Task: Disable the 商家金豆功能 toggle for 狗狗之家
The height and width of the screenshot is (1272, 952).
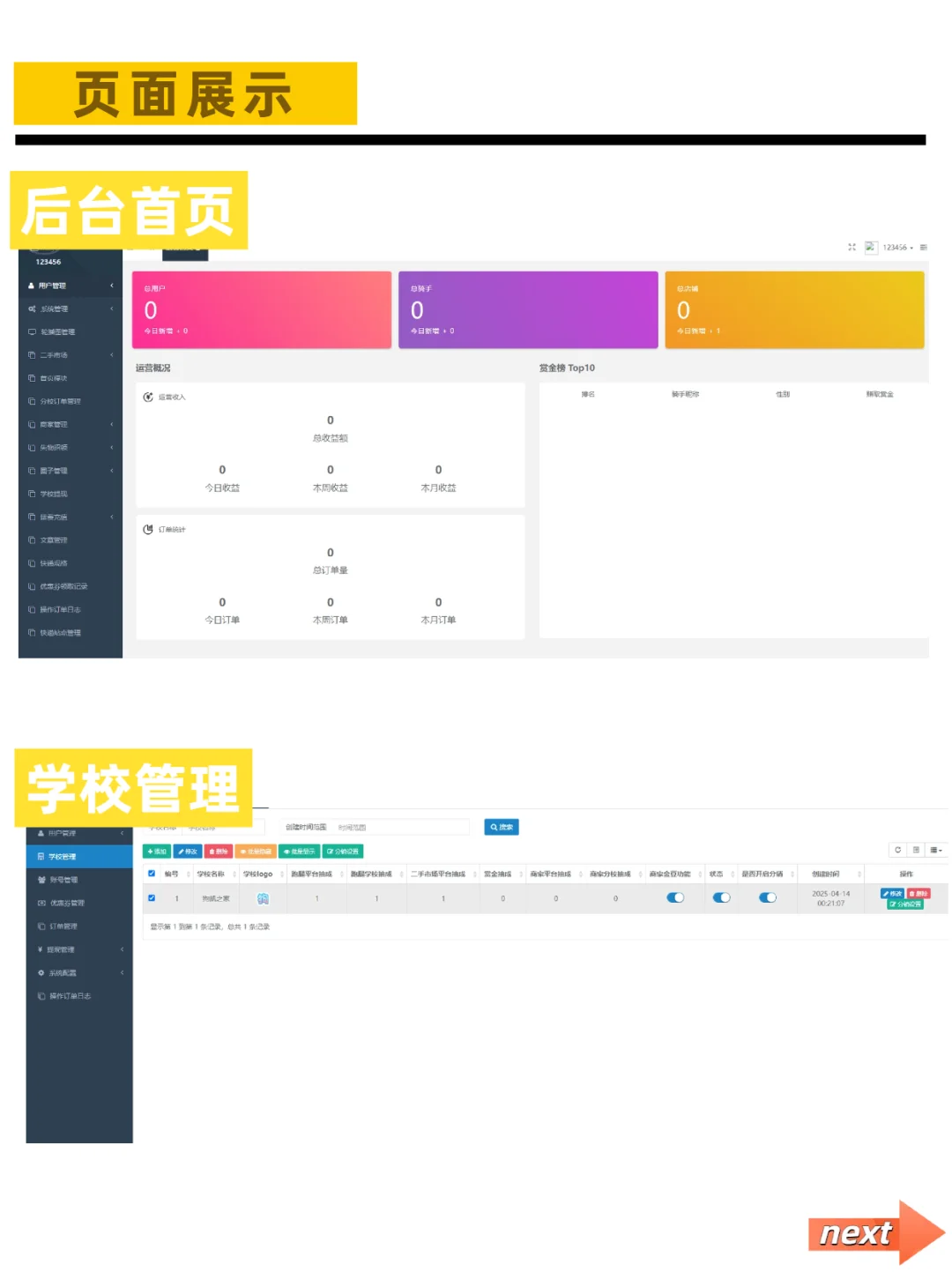Action: (x=676, y=897)
